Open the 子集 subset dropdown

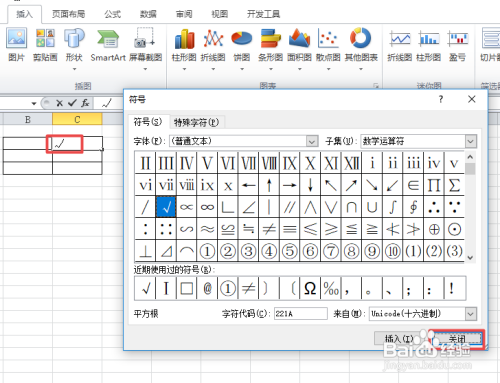pyautogui.click(x=470, y=141)
